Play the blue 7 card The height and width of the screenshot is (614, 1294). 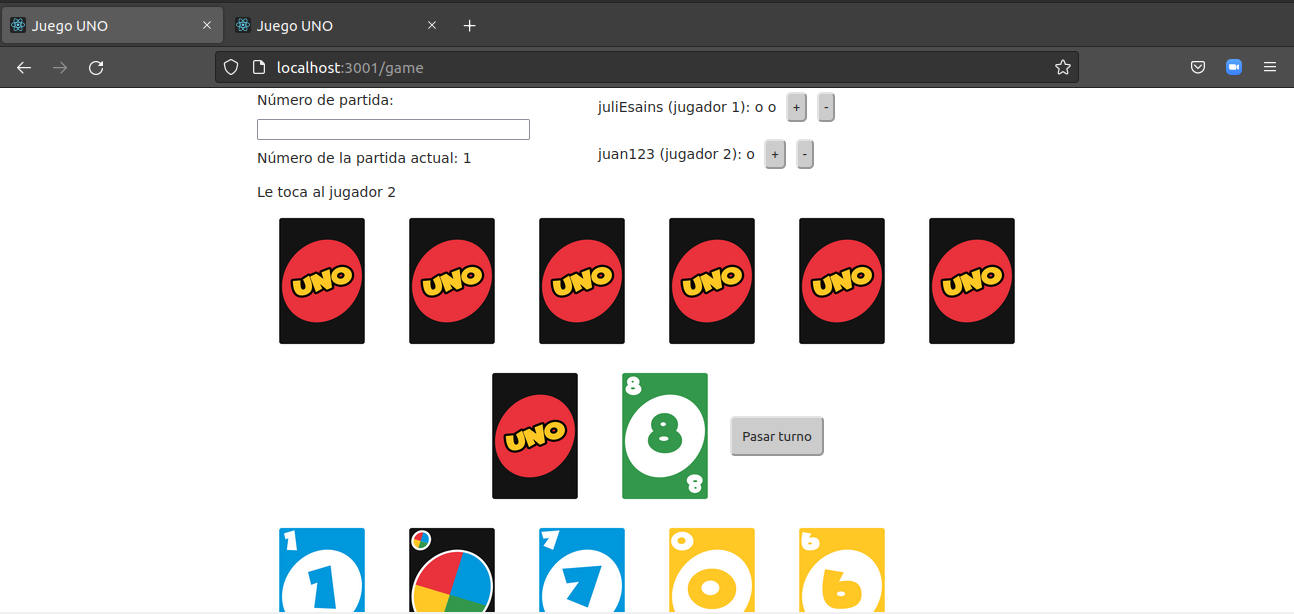(582, 570)
